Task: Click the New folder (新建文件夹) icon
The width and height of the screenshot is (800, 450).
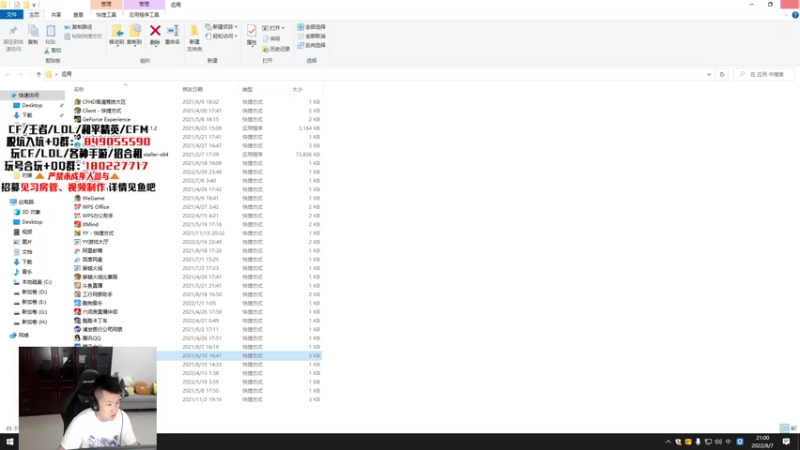Action: pos(194,32)
